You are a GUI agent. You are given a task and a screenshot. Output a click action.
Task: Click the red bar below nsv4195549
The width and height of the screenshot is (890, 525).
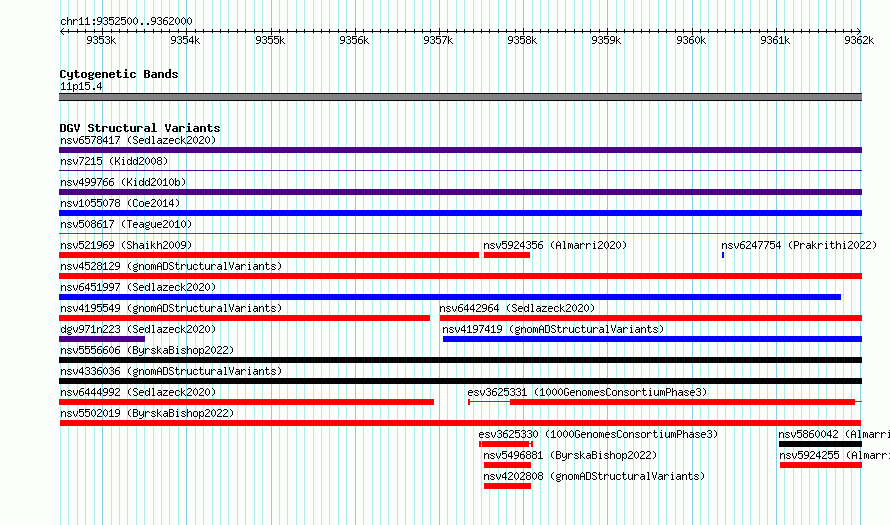(x=245, y=318)
